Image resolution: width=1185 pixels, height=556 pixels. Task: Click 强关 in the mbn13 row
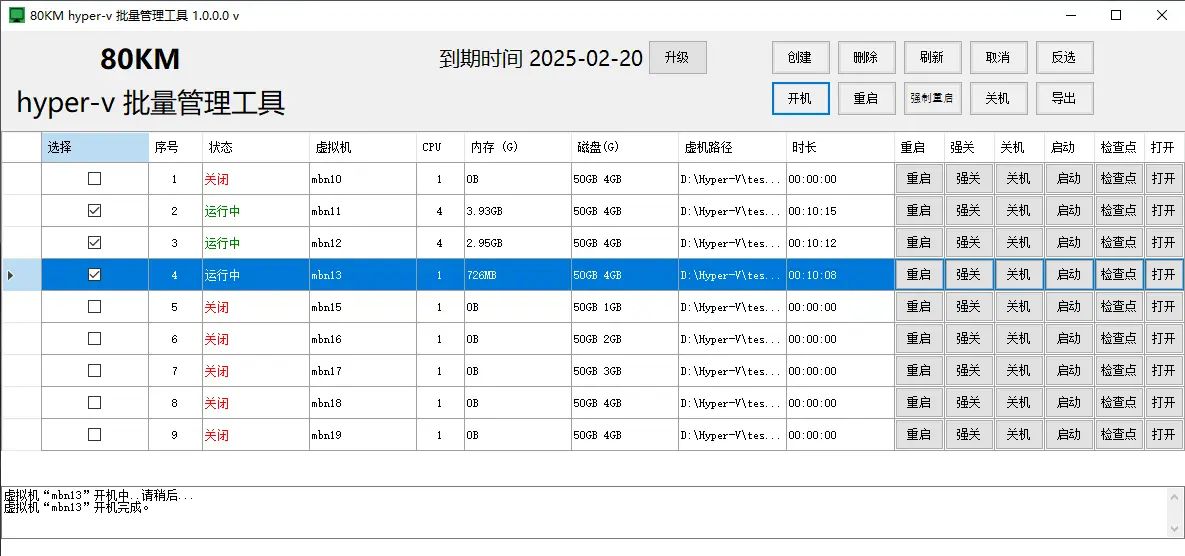coord(969,275)
